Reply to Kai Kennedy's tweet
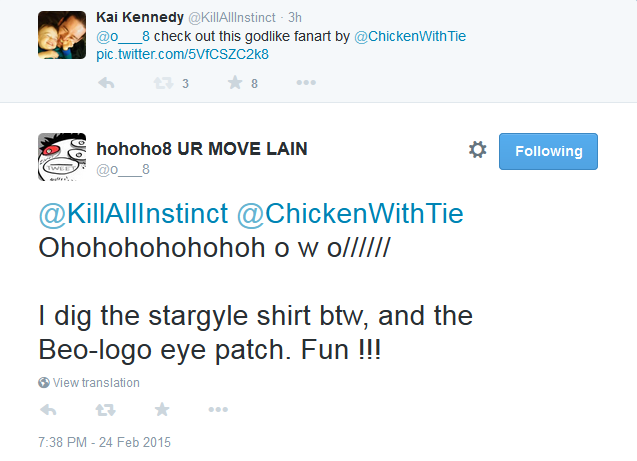Image resolution: width=637 pixels, height=461 pixels. (106, 84)
